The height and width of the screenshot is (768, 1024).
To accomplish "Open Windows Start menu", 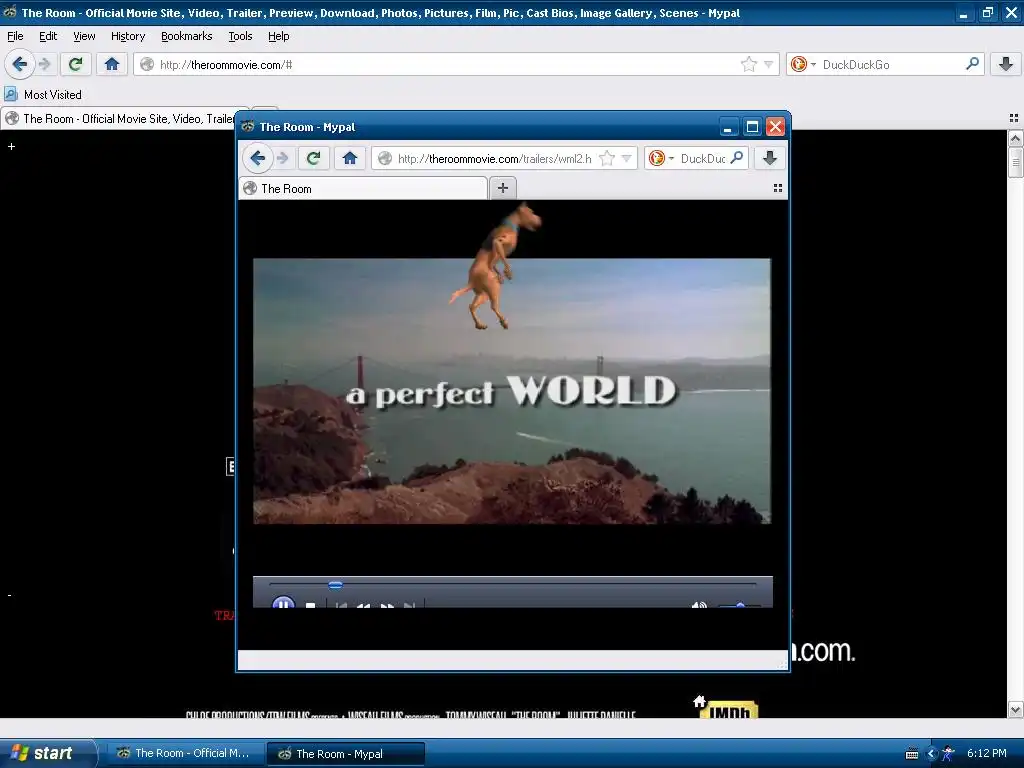I will (x=47, y=753).
